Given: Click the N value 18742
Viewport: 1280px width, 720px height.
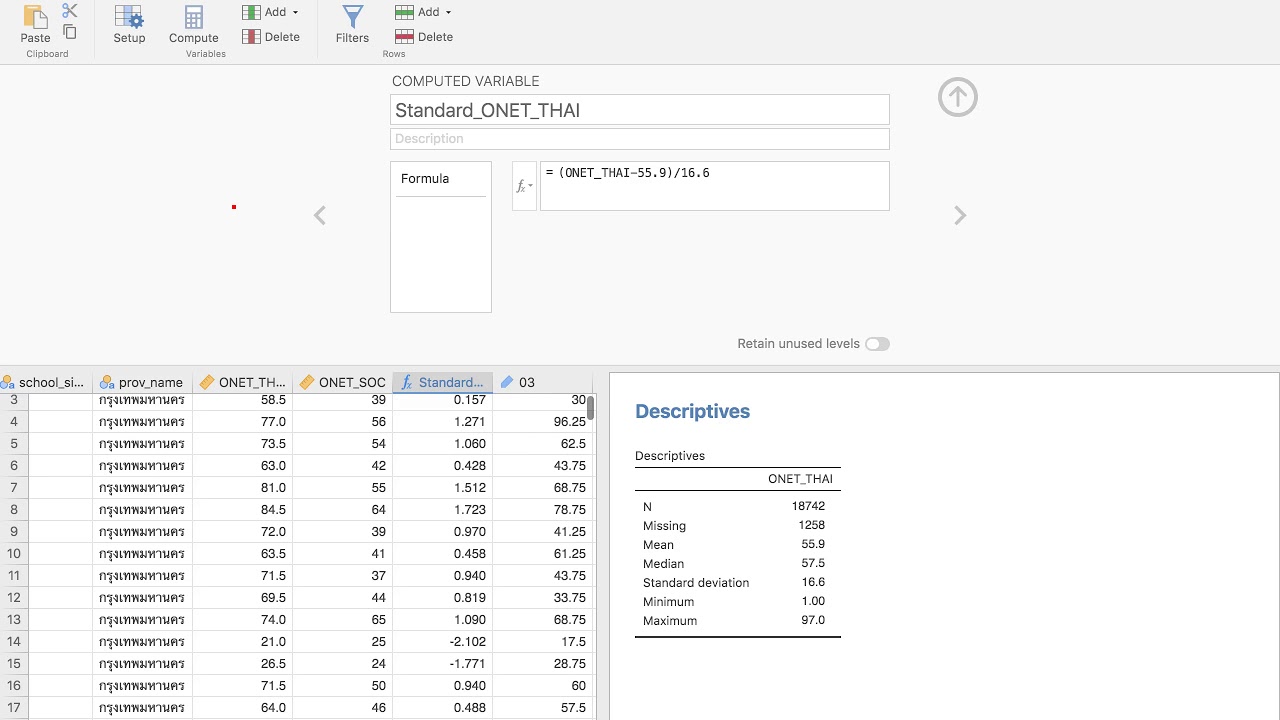Looking at the screenshot, I should [x=808, y=506].
